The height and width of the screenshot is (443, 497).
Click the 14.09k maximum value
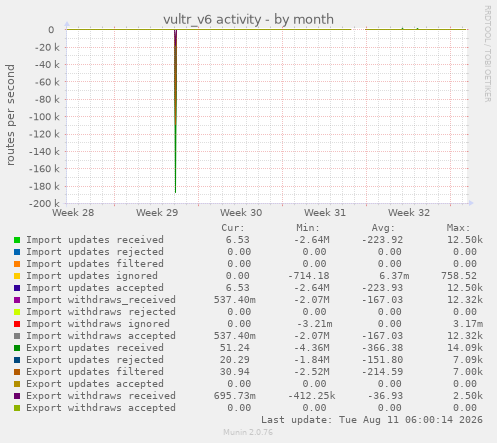tap(465, 348)
